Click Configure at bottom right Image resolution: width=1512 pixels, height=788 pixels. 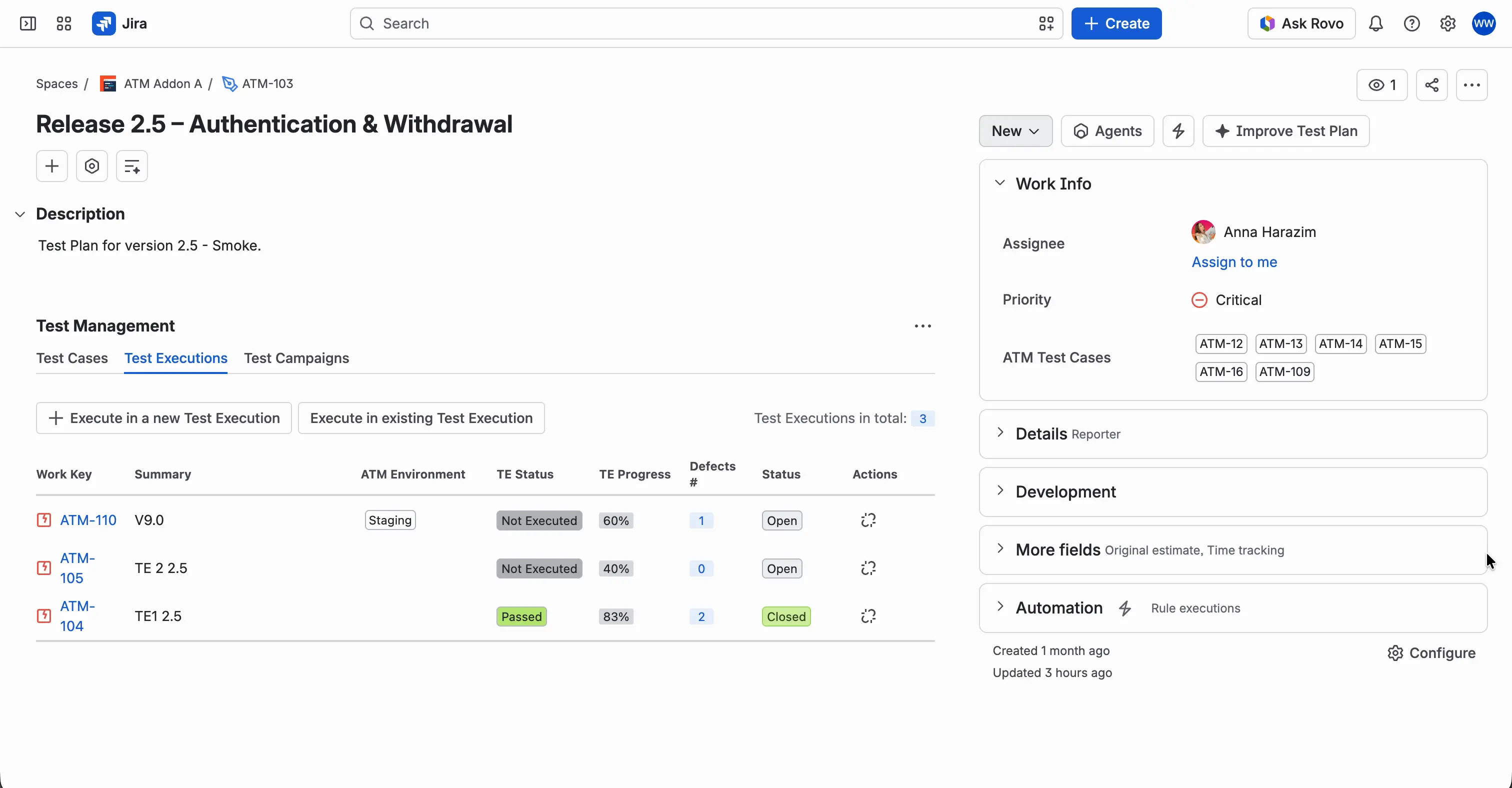tap(1431, 653)
